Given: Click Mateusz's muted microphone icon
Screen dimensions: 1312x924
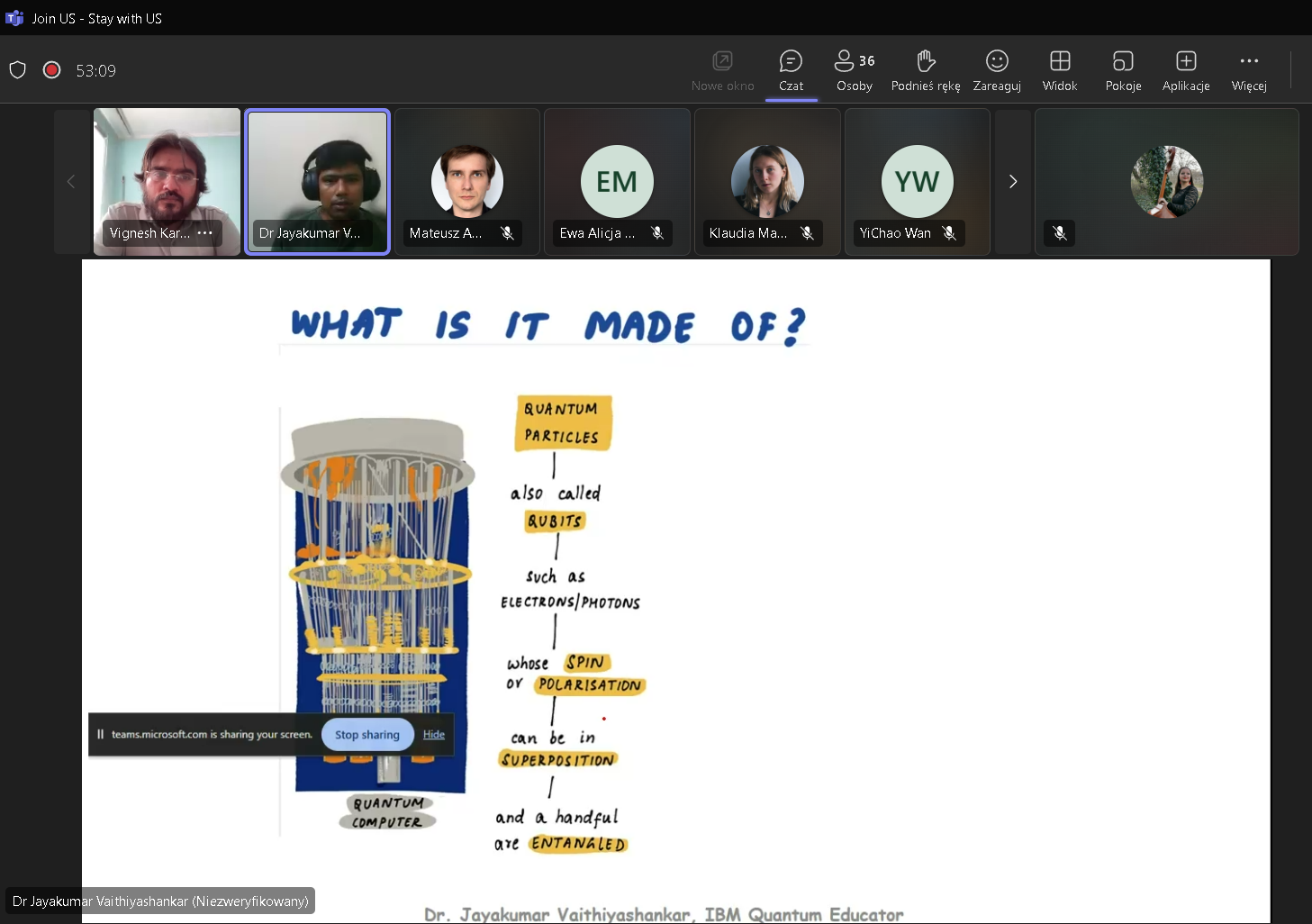Looking at the screenshot, I should pyautogui.click(x=508, y=233).
